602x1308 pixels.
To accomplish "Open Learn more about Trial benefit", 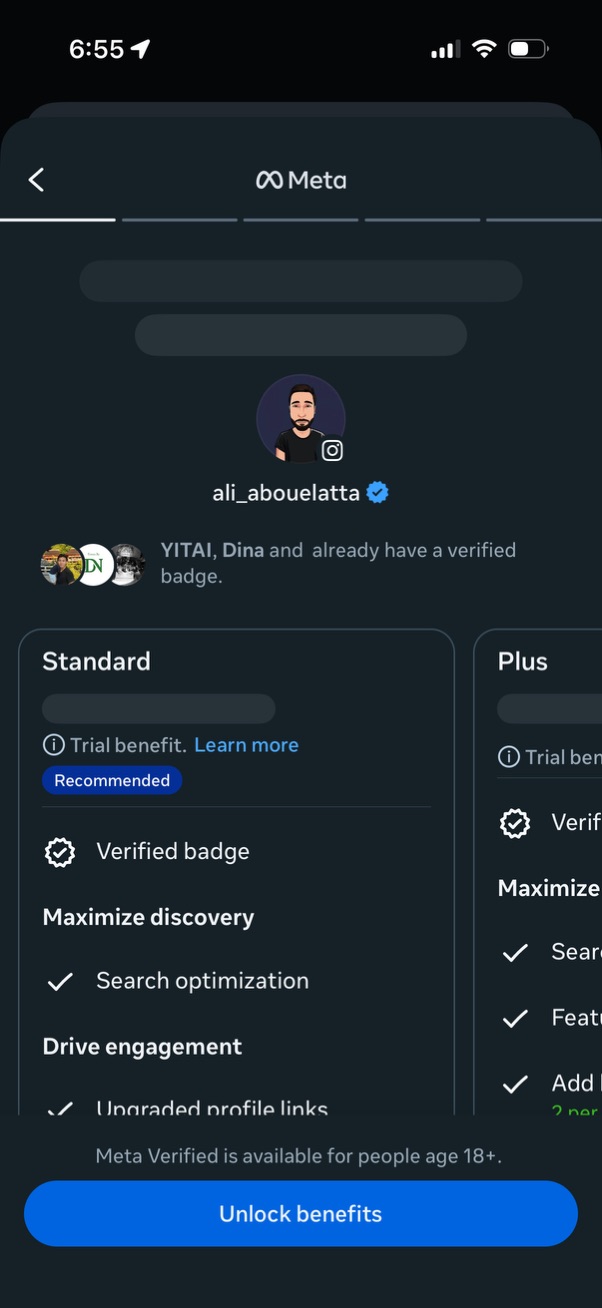I will [x=246, y=744].
